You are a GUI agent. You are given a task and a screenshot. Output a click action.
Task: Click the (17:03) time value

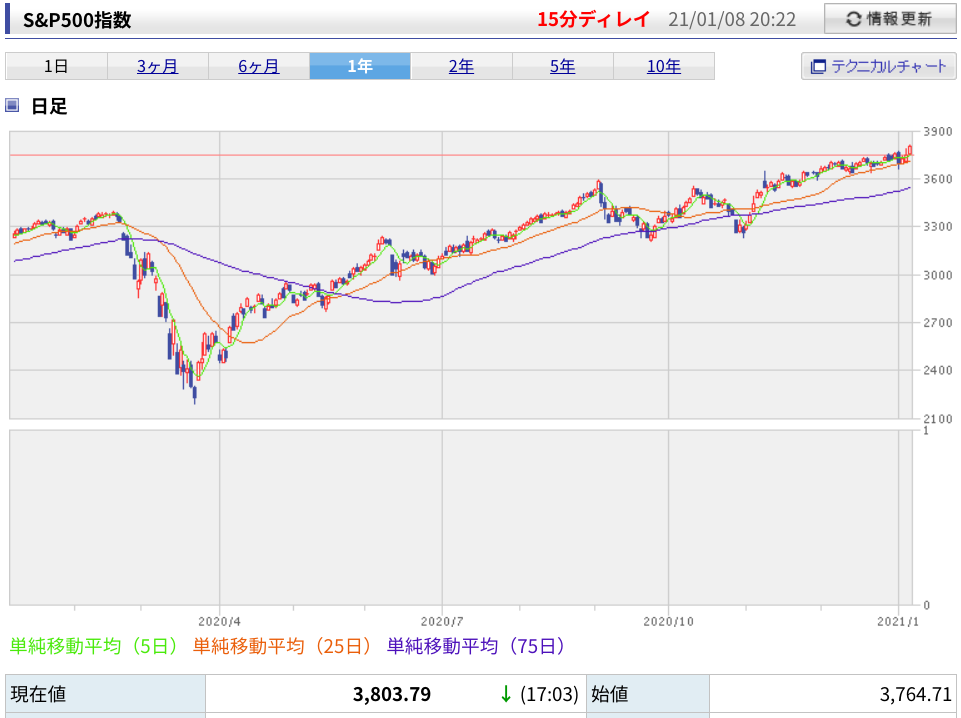pyautogui.click(x=549, y=694)
